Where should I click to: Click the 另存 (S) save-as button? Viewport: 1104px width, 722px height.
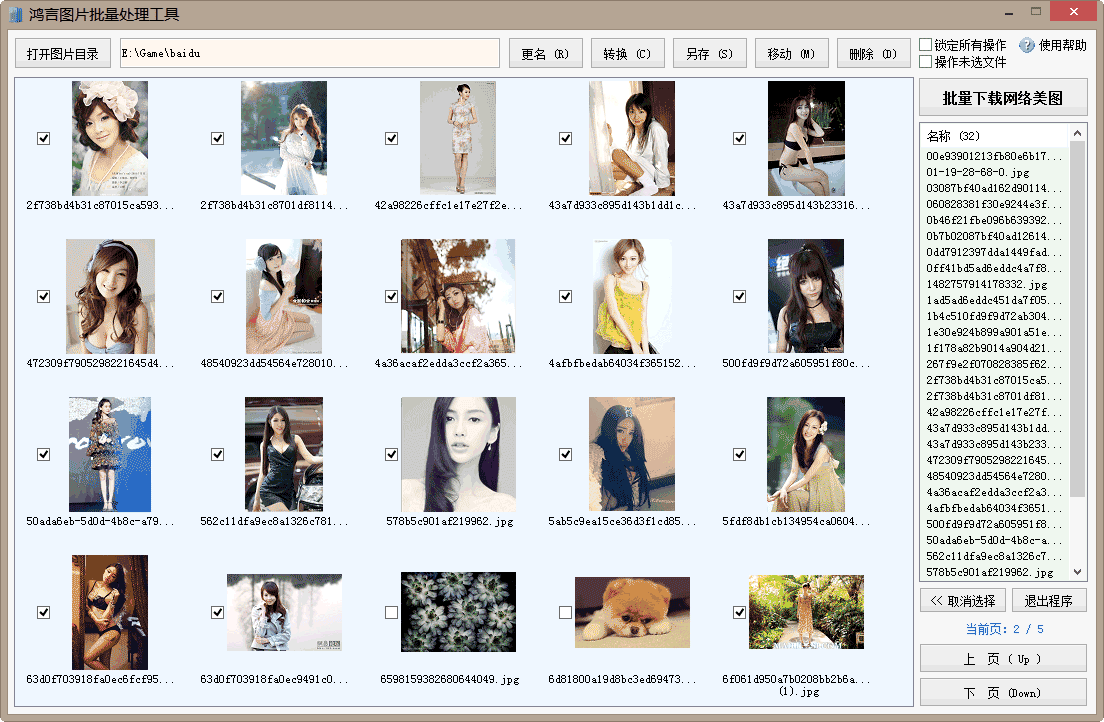coord(710,54)
